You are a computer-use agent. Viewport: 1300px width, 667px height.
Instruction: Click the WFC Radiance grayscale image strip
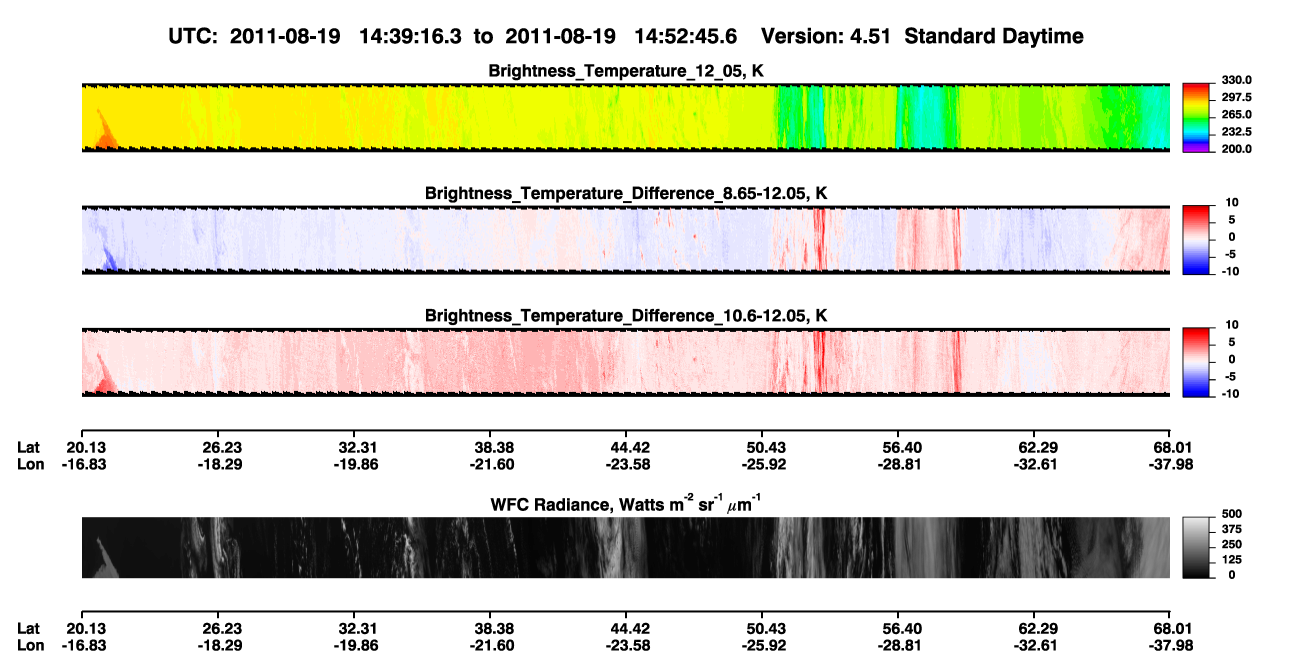pos(625,548)
